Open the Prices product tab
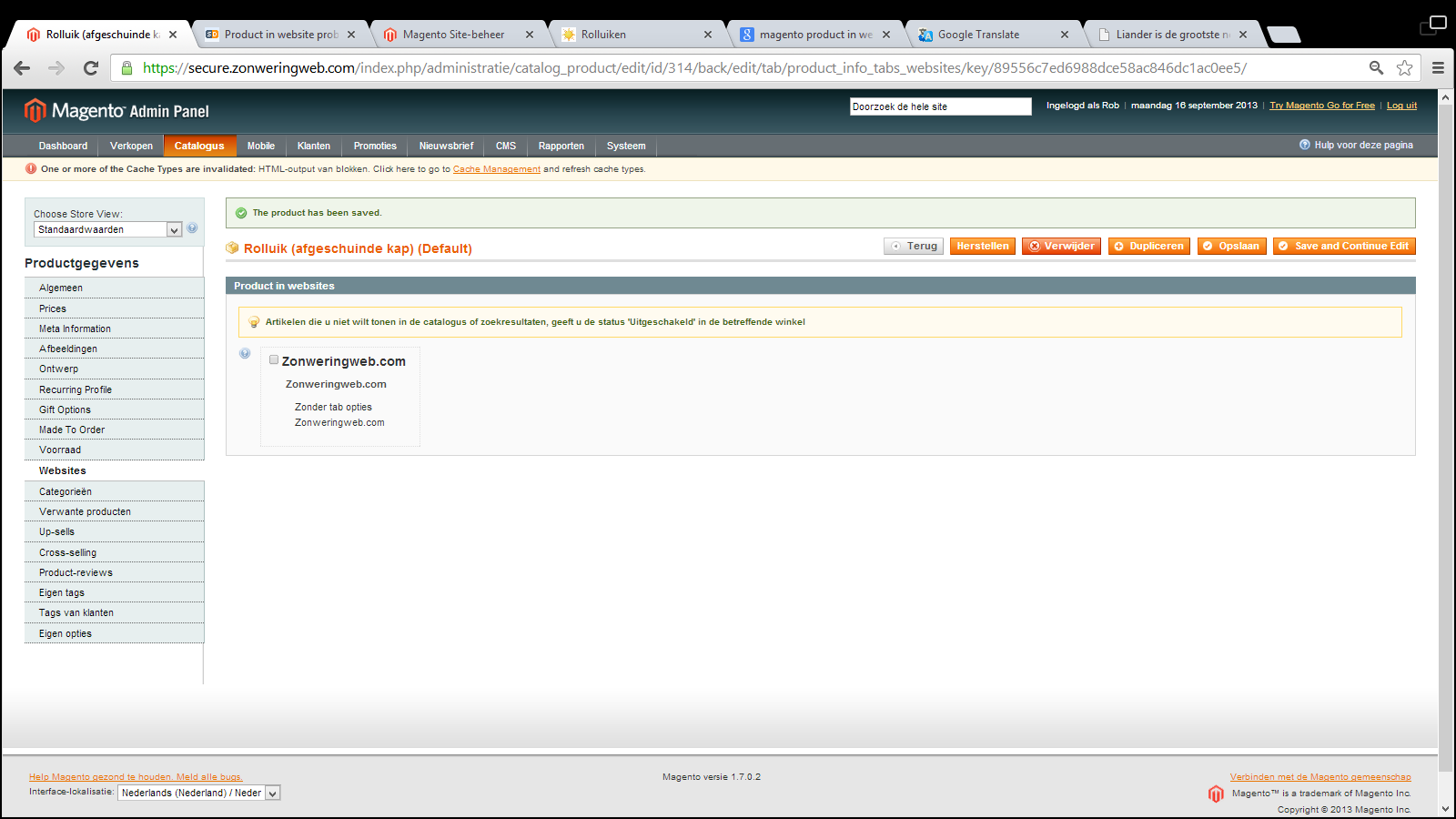The width and height of the screenshot is (1456, 819). pyautogui.click(x=115, y=308)
